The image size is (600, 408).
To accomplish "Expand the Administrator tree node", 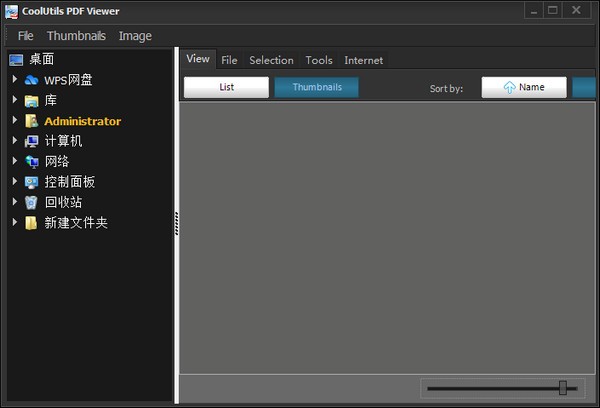I will (x=15, y=120).
